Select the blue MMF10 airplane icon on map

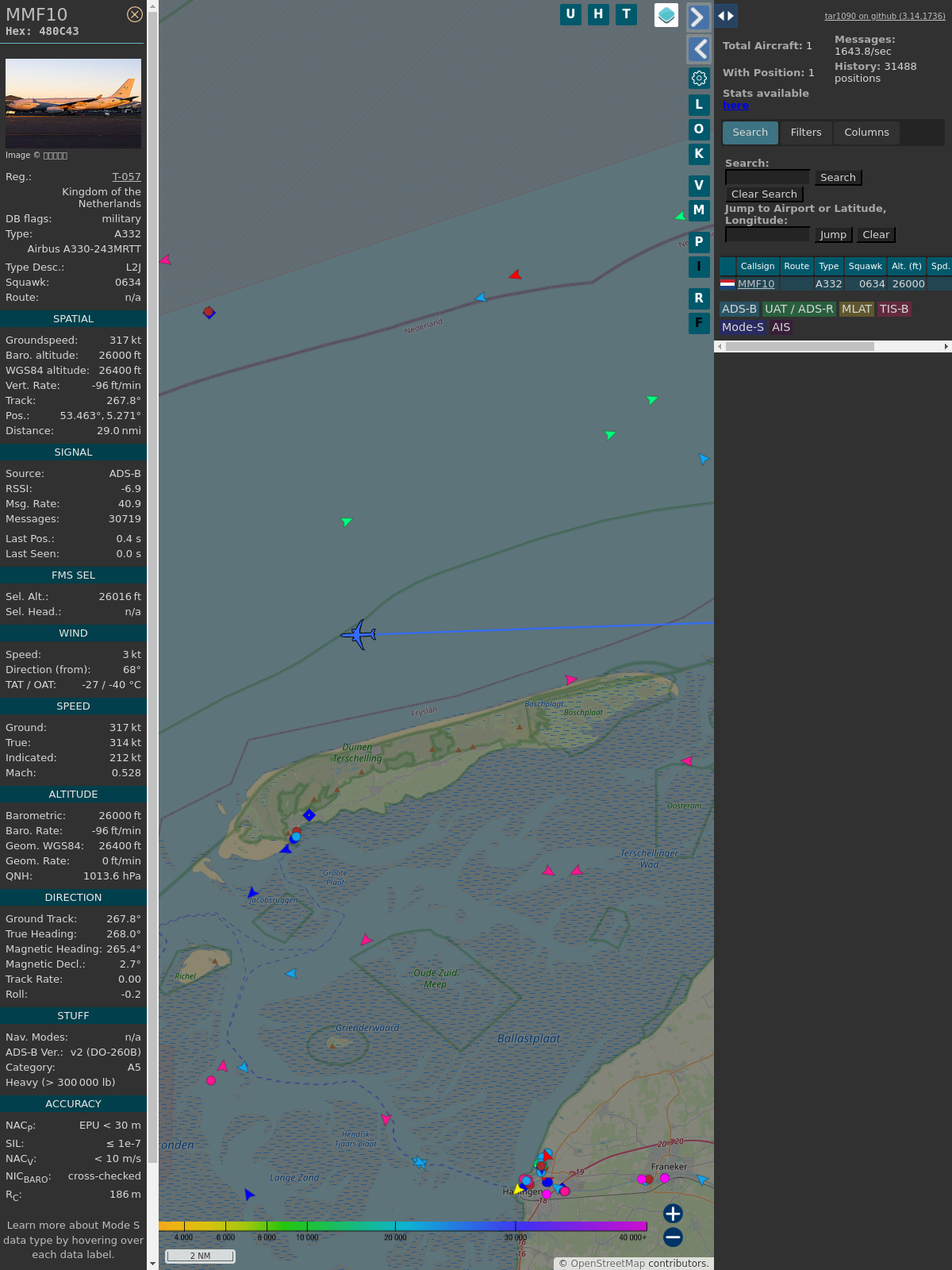359,635
